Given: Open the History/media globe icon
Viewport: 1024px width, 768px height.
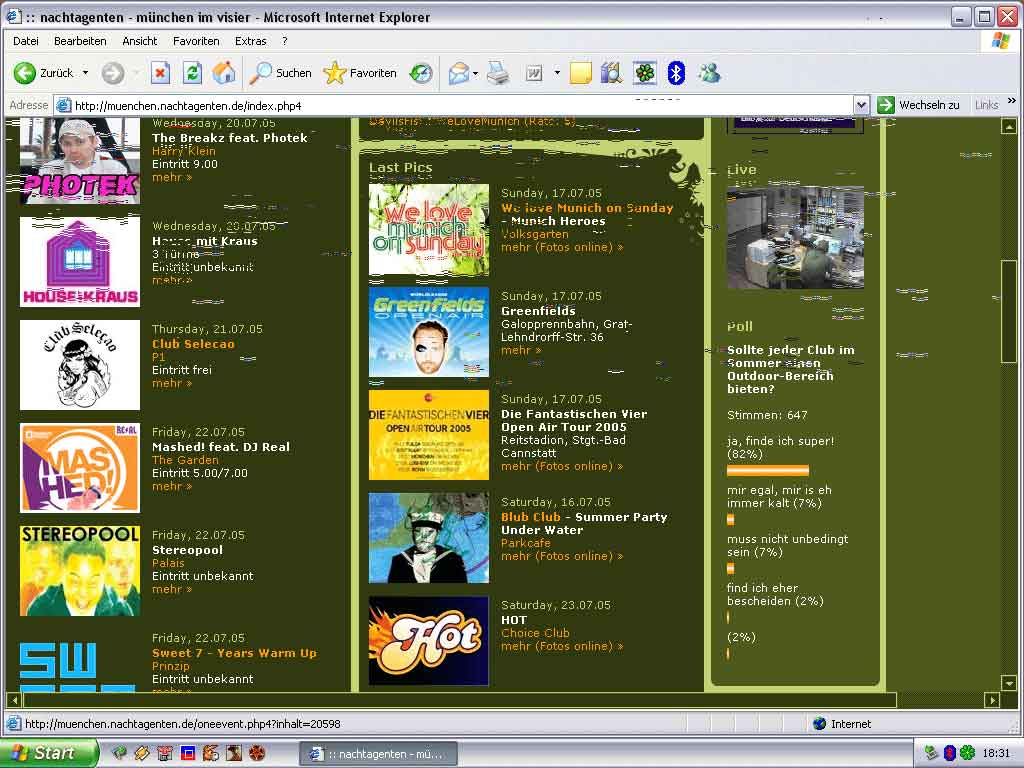Looking at the screenshot, I should [421, 73].
